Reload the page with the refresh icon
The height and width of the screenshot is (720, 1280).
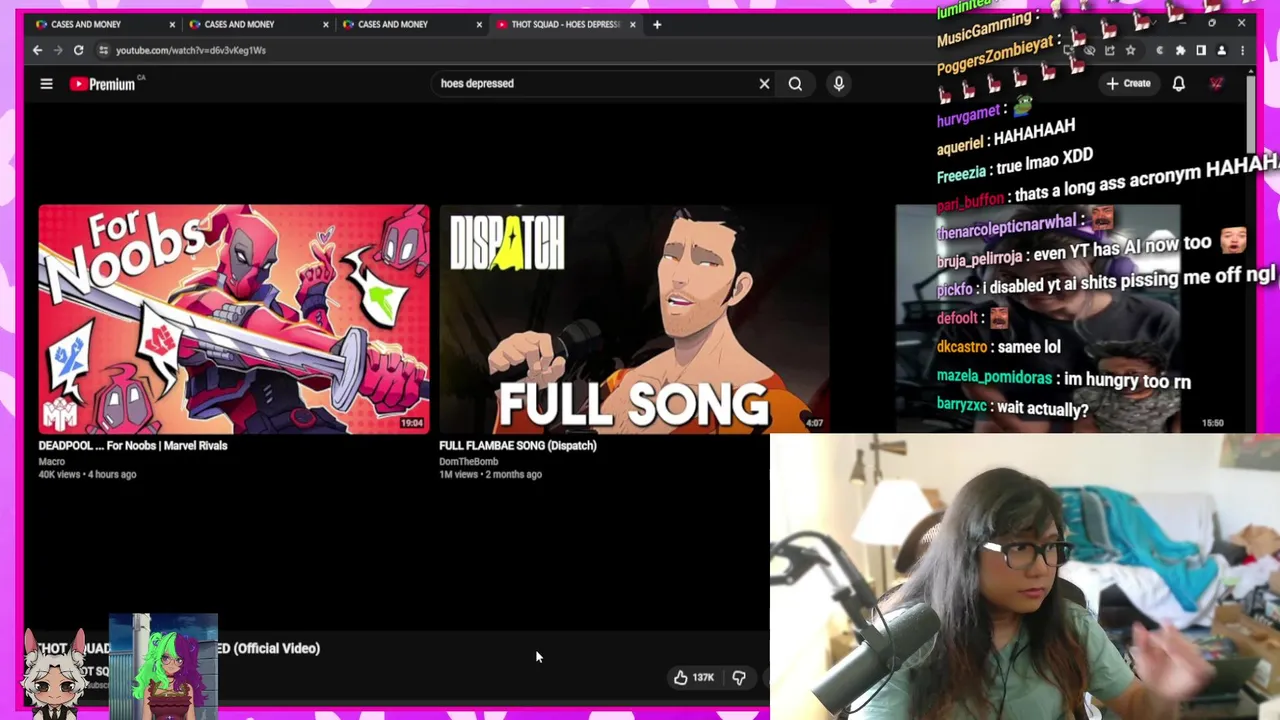click(78, 50)
